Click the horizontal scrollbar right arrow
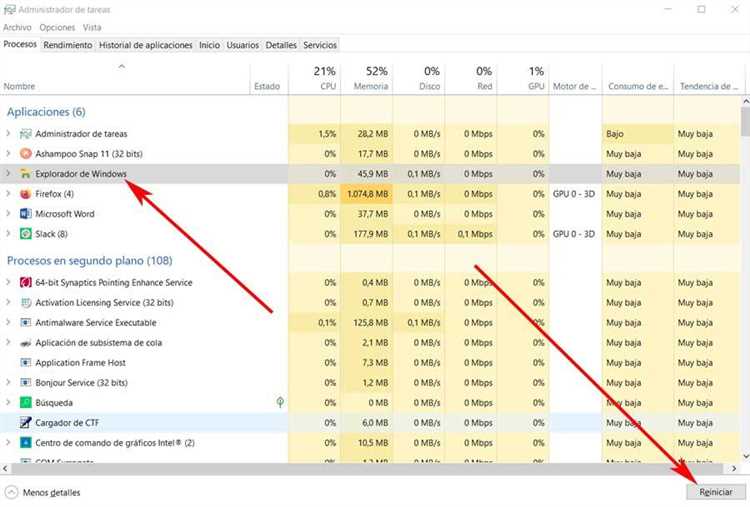This screenshot has width=750, height=507. coord(734,469)
